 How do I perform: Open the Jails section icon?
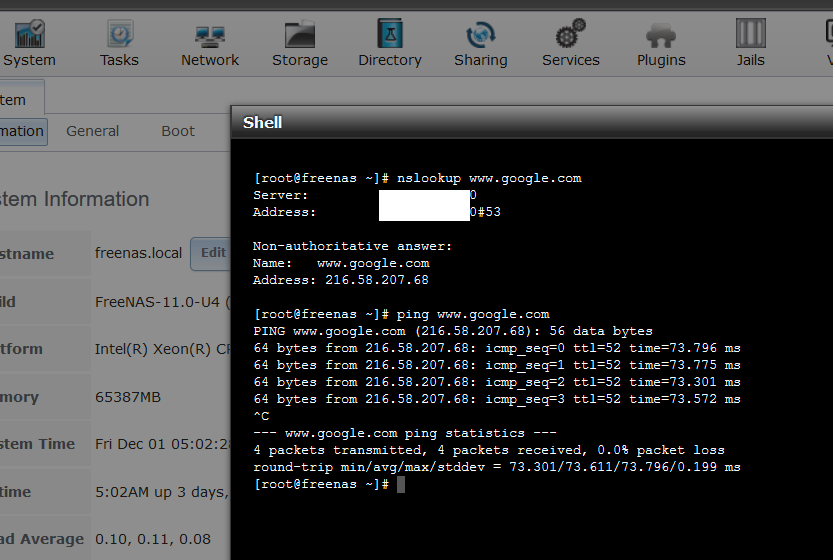point(750,34)
